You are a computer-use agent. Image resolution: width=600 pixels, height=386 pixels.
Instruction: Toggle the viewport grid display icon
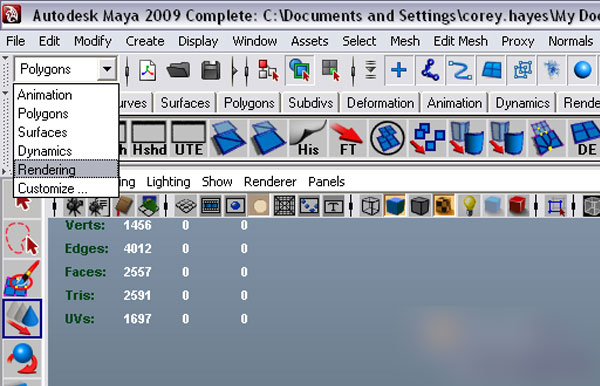point(186,206)
